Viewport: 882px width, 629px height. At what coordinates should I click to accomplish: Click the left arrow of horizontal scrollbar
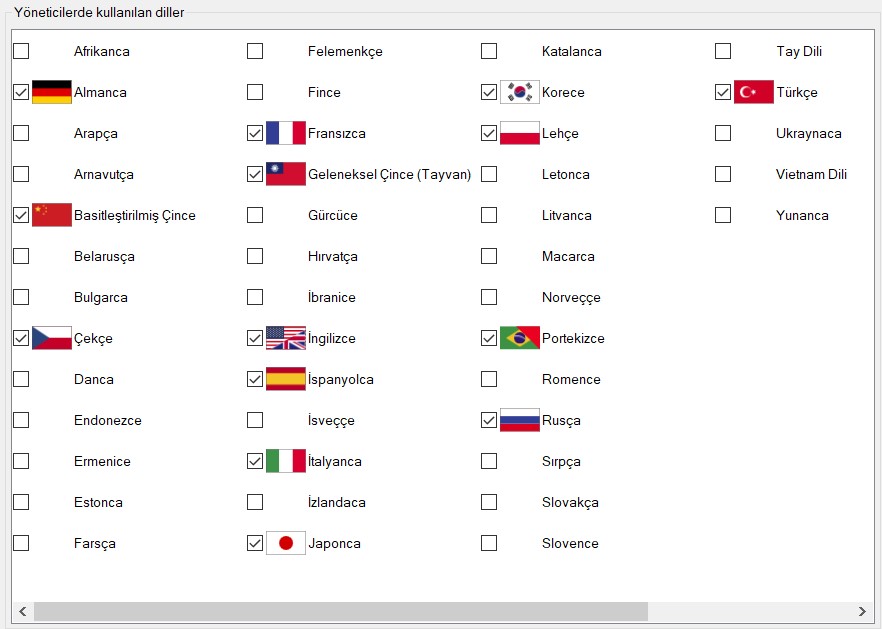[x=22, y=611]
